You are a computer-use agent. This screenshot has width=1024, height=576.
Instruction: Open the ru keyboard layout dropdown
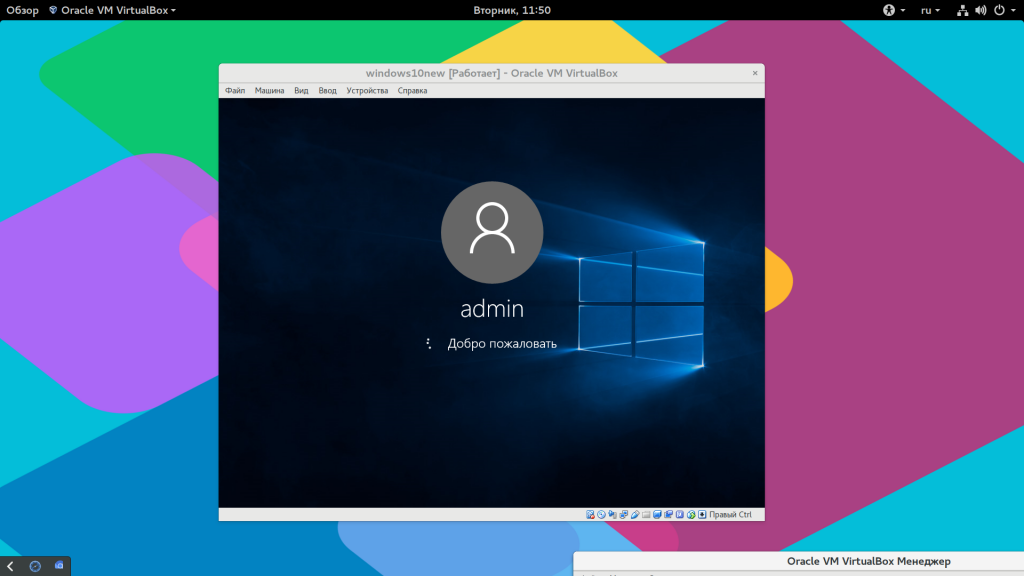[x=930, y=10]
